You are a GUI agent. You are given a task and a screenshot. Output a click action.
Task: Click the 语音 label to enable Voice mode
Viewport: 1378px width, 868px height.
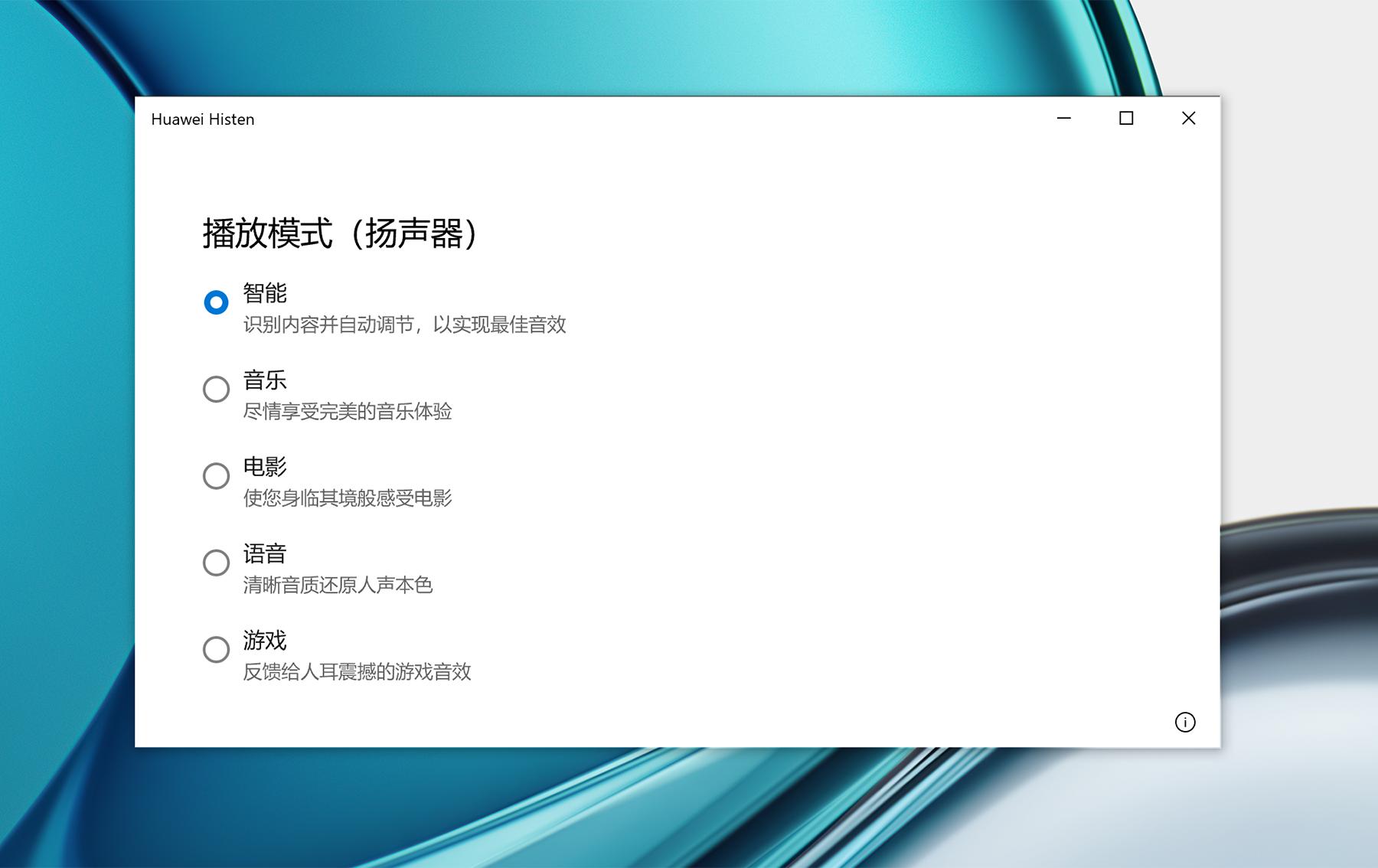click(263, 553)
